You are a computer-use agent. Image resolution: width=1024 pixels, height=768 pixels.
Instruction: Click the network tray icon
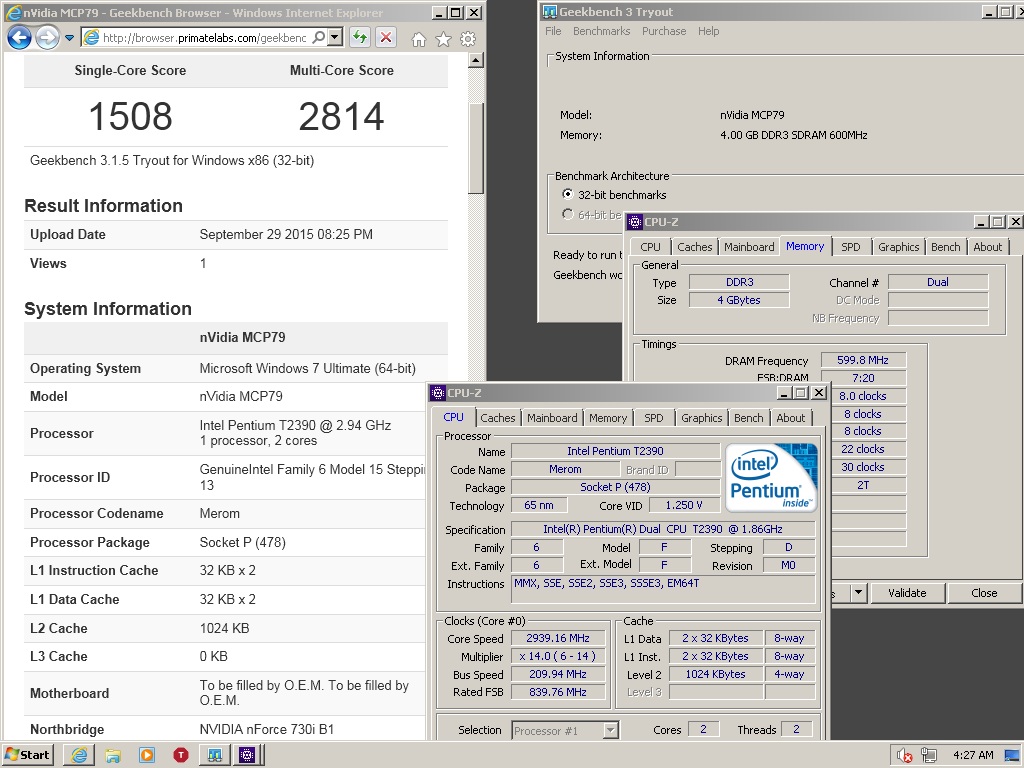[928, 756]
